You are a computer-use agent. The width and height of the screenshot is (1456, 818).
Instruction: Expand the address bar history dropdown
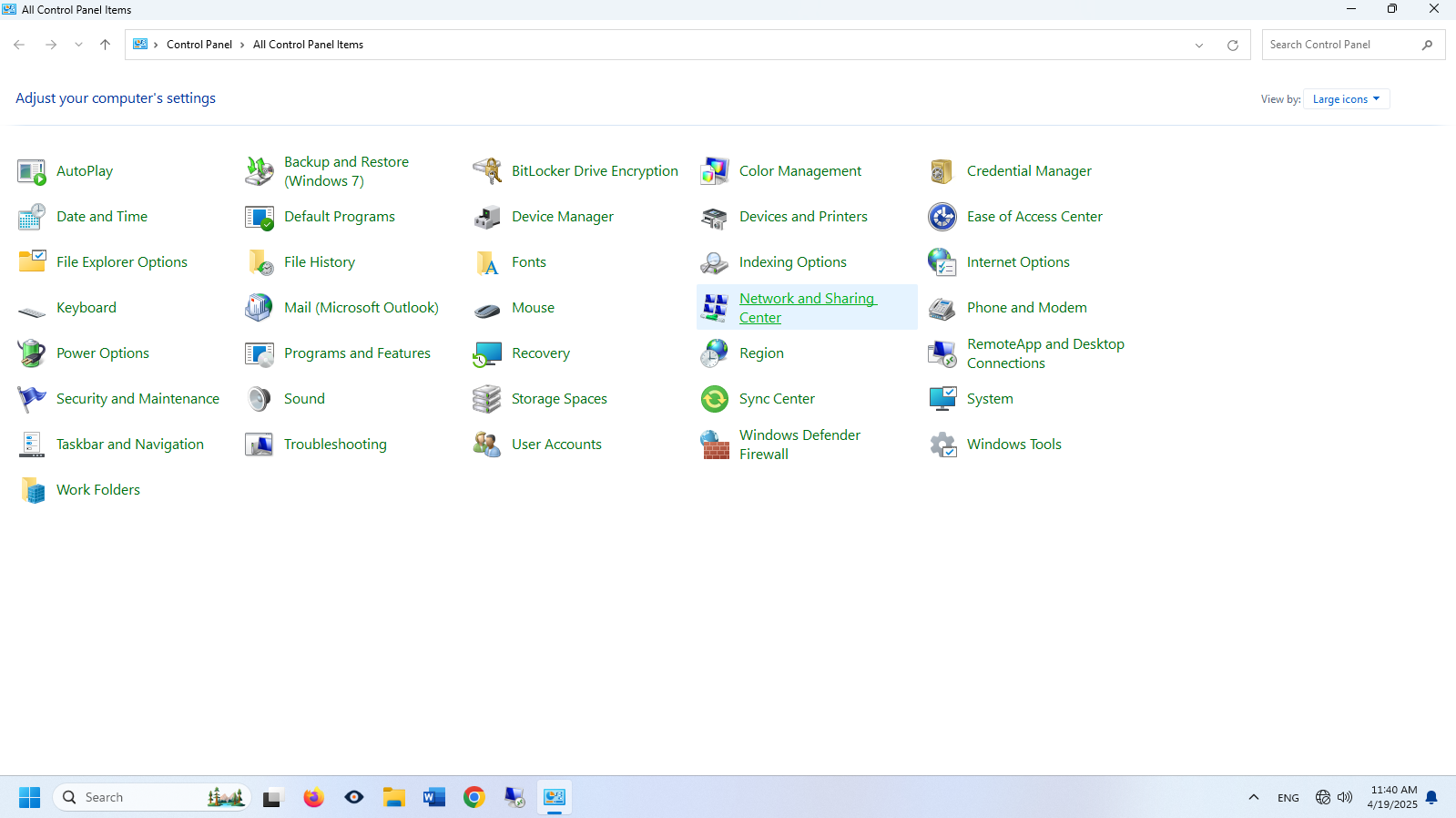click(x=1199, y=45)
